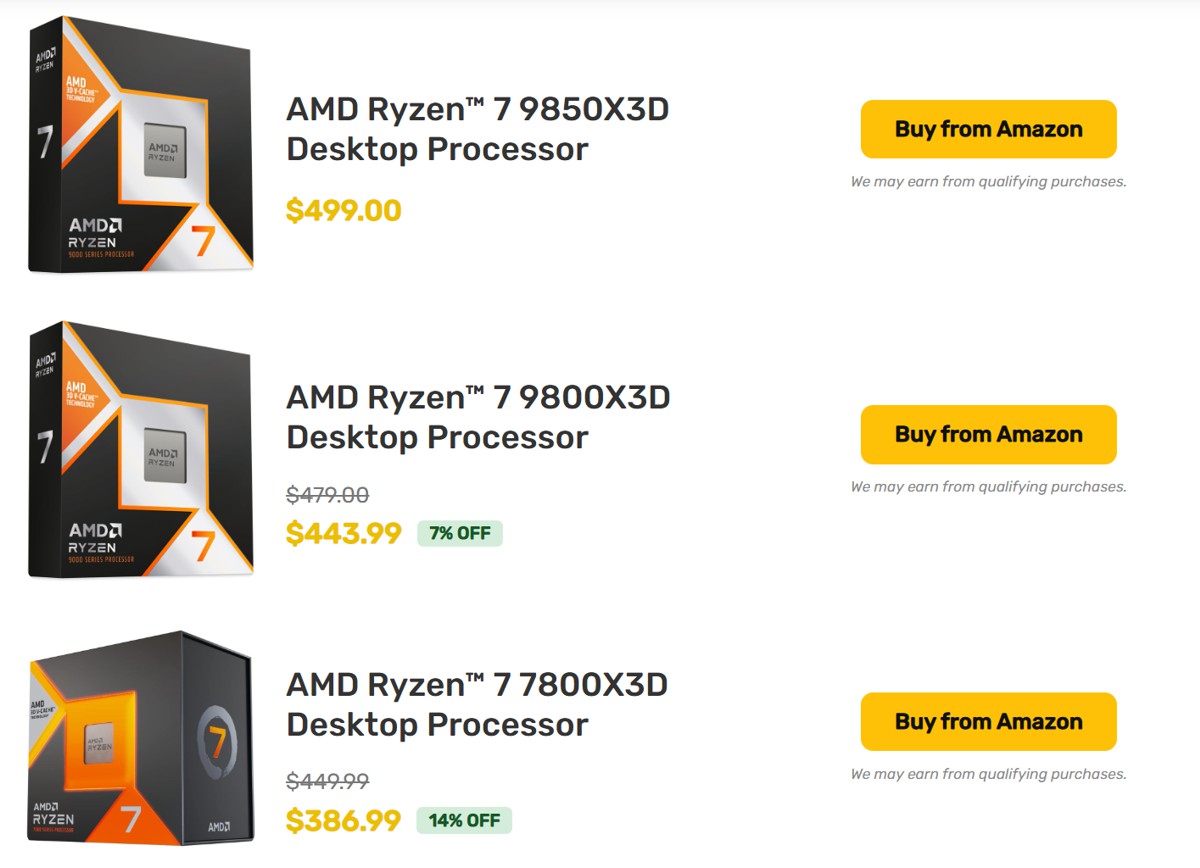Click the qualifying purchases note under the 9850X3D button
The height and width of the screenshot is (868, 1200).
coord(988,182)
